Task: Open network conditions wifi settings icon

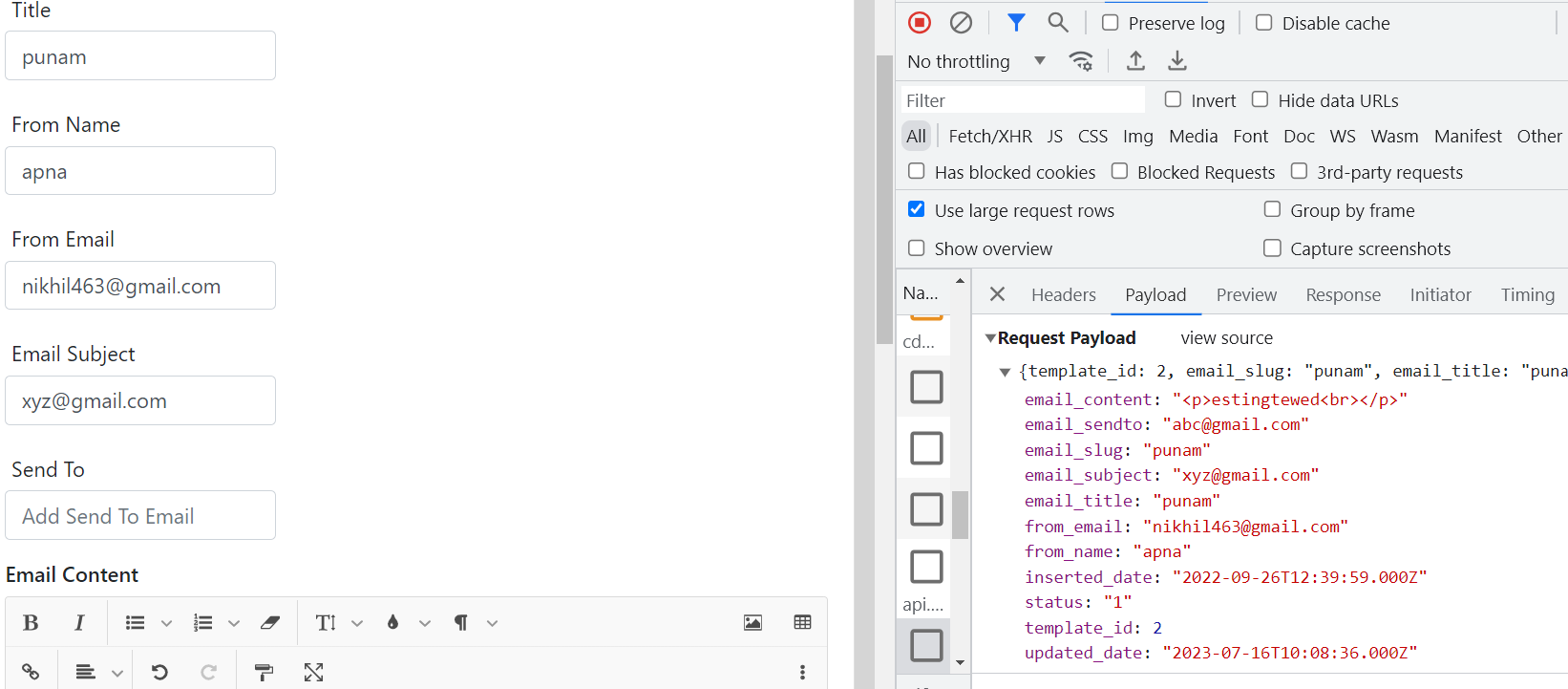Action: pyautogui.click(x=1081, y=61)
